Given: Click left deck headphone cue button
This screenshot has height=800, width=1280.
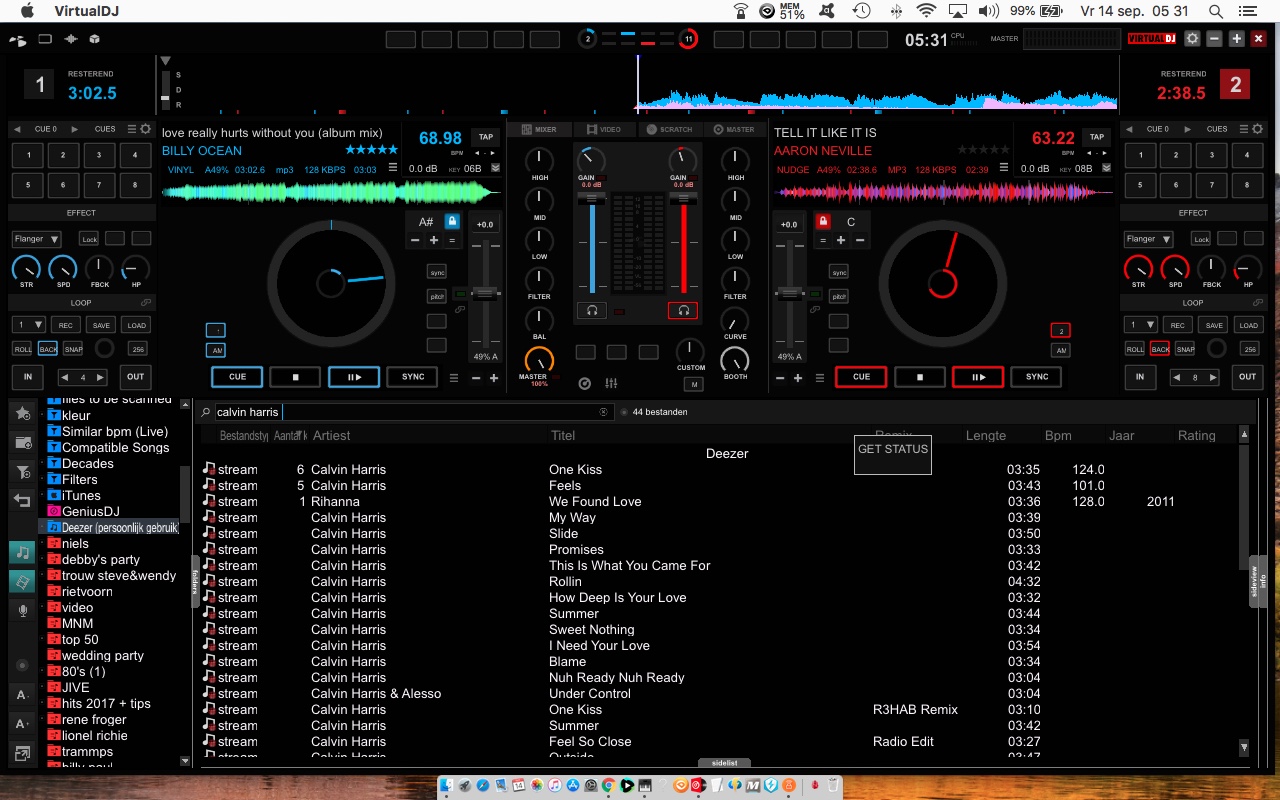Looking at the screenshot, I should point(592,311).
